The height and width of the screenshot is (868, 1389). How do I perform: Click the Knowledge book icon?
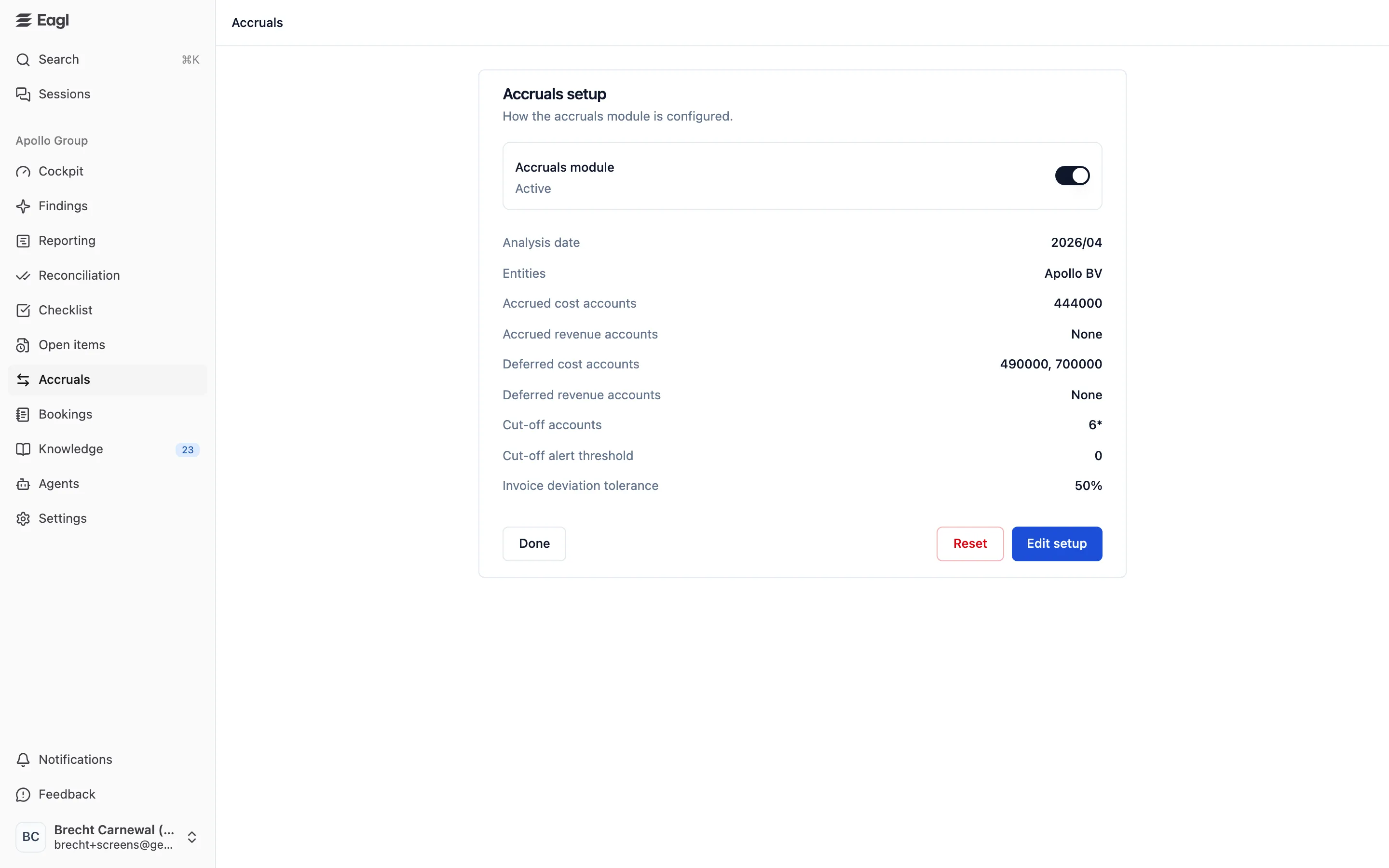point(23,449)
